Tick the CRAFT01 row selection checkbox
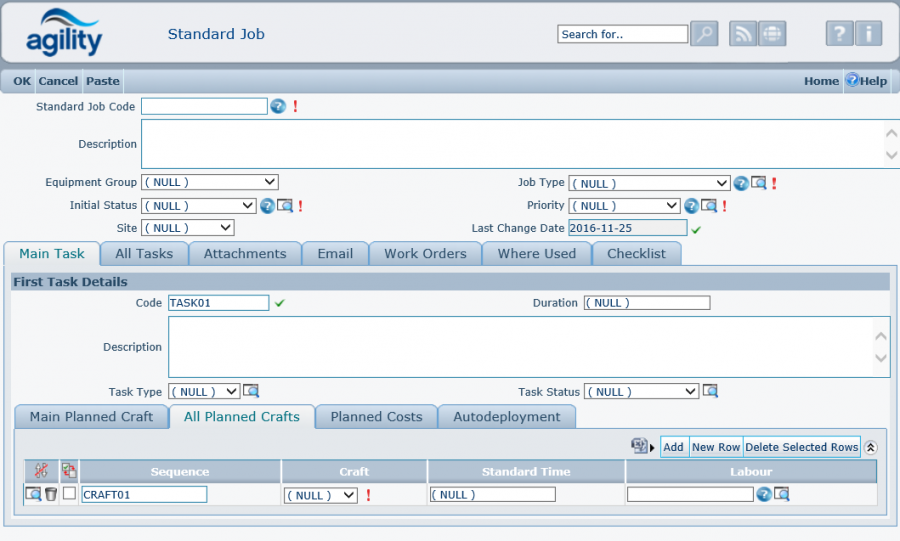Viewport: 900px width, 541px height. click(69, 494)
